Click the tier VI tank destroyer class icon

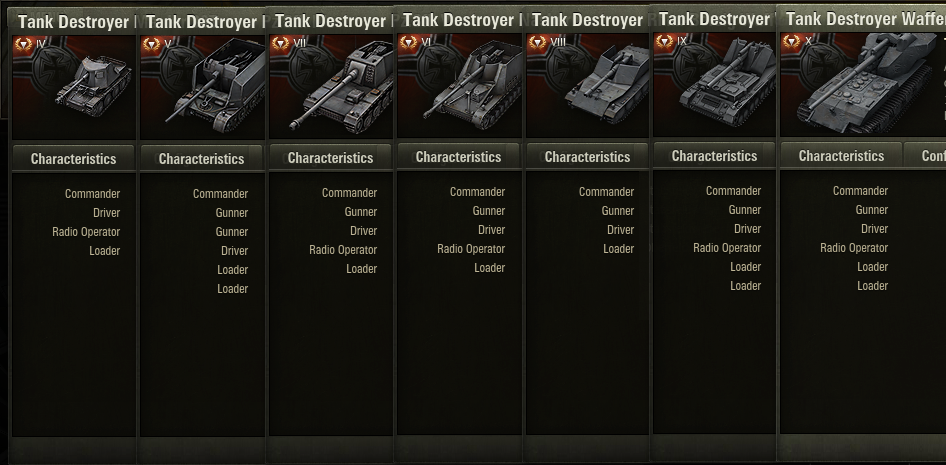[408, 43]
